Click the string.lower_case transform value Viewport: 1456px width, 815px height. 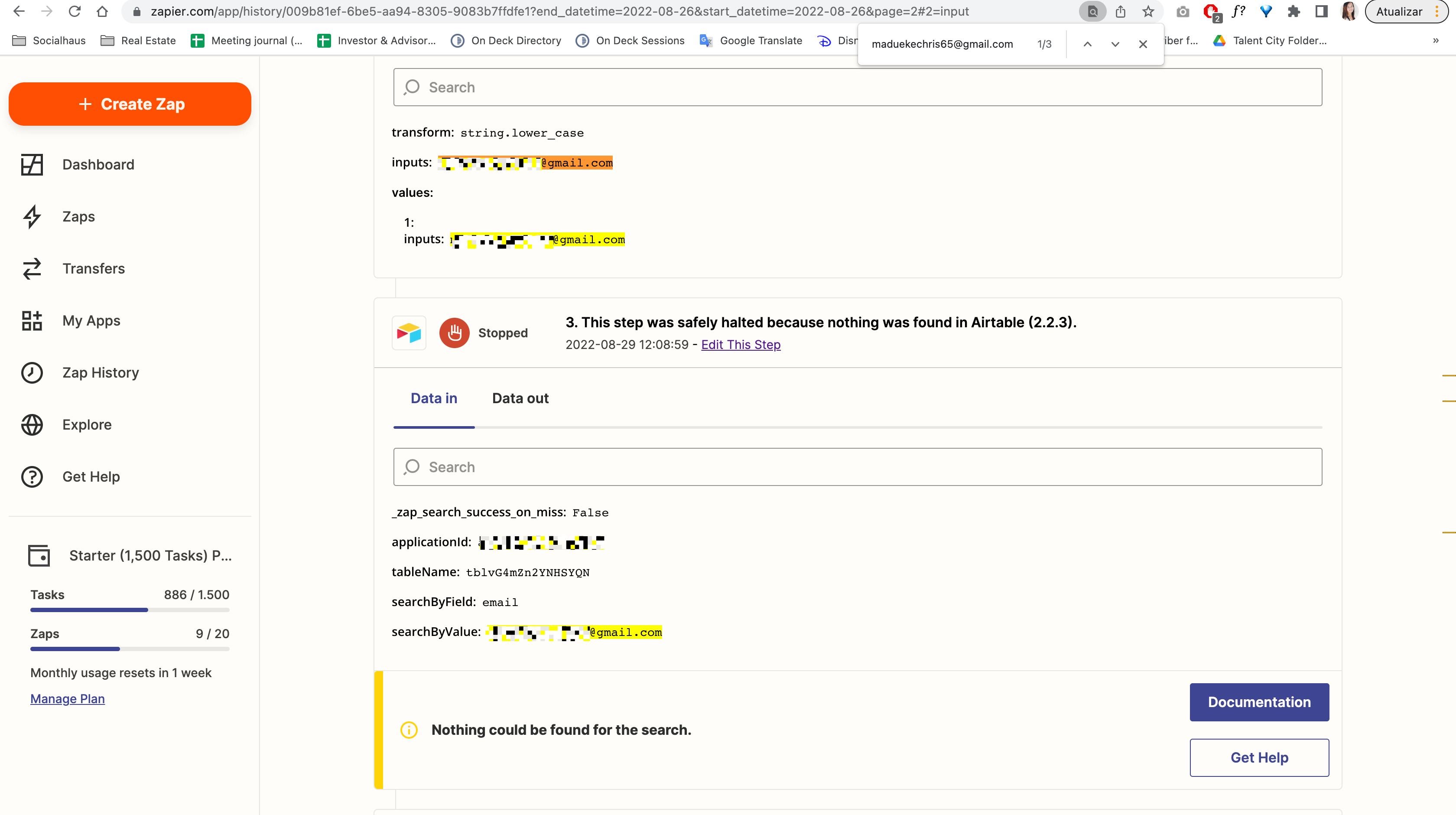click(x=522, y=133)
